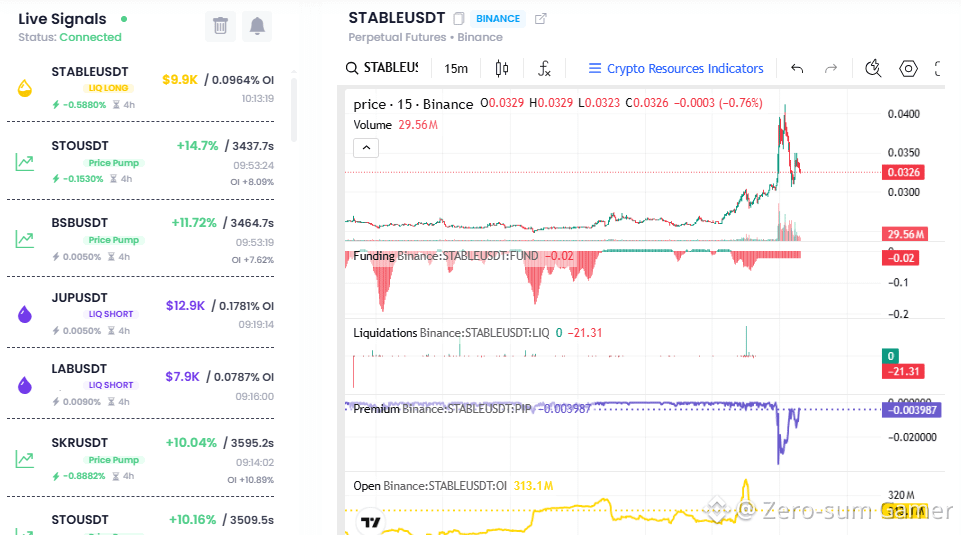The width and height of the screenshot is (961, 535).
Task: Select BSBUSDT Price Pump signal
Action: (x=140, y=240)
